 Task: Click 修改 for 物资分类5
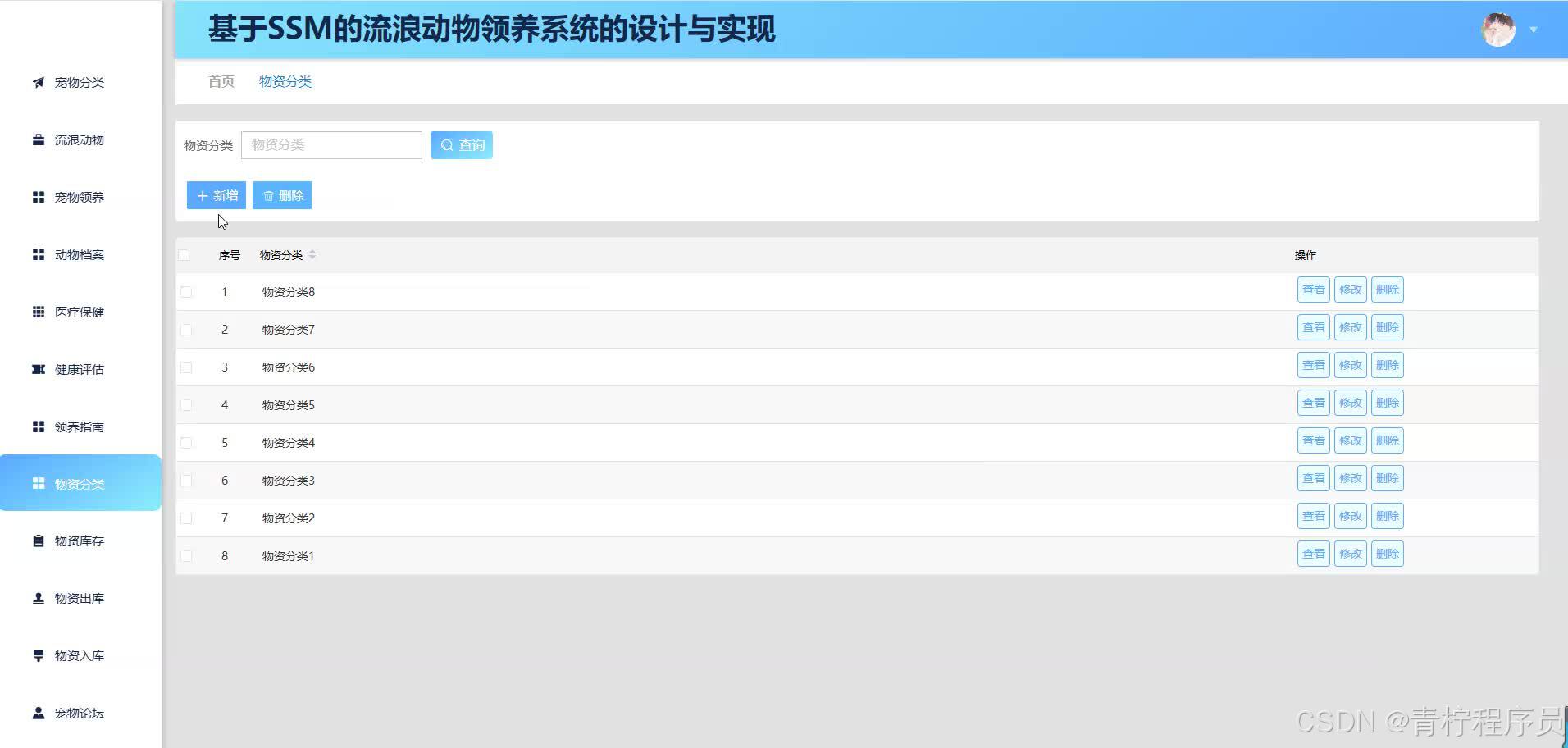click(x=1351, y=403)
